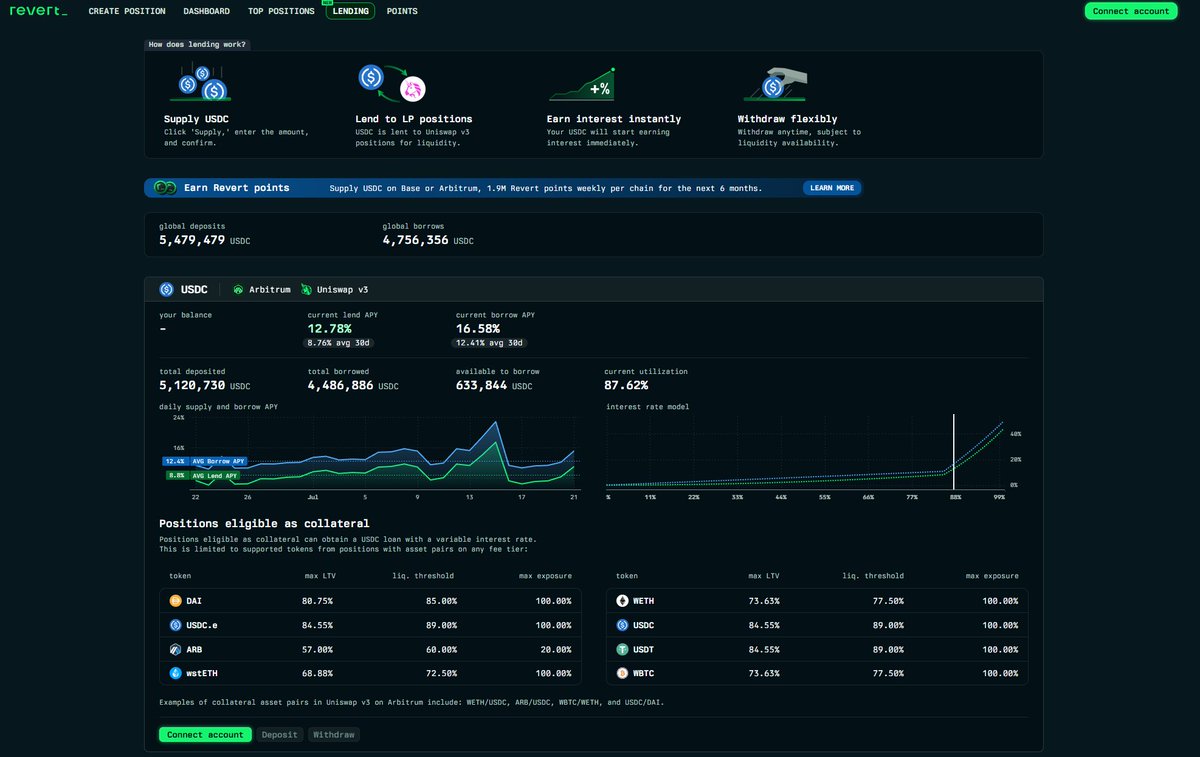Viewport: 1200px width, 757px height.
Task: Click the USDT token icon
Action: 621,649
